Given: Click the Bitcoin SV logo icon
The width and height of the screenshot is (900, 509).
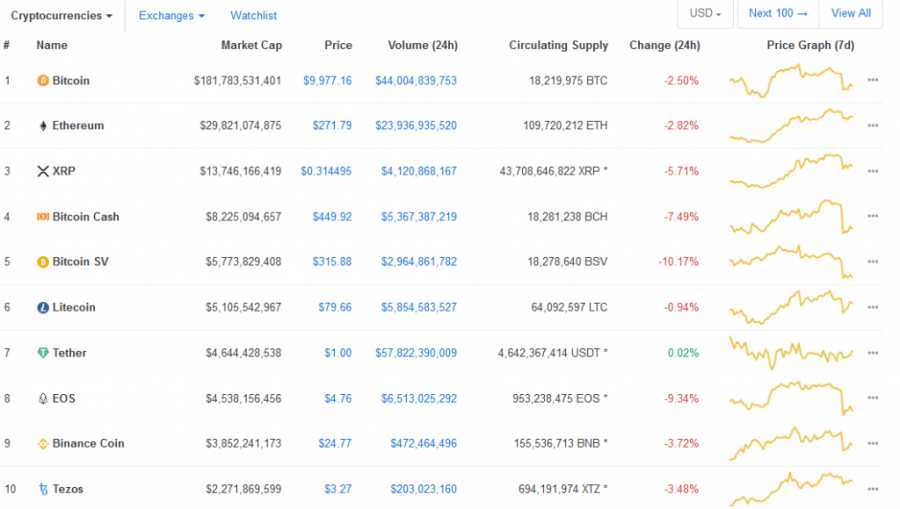Looking at the screenshot, I should (43, 262).
